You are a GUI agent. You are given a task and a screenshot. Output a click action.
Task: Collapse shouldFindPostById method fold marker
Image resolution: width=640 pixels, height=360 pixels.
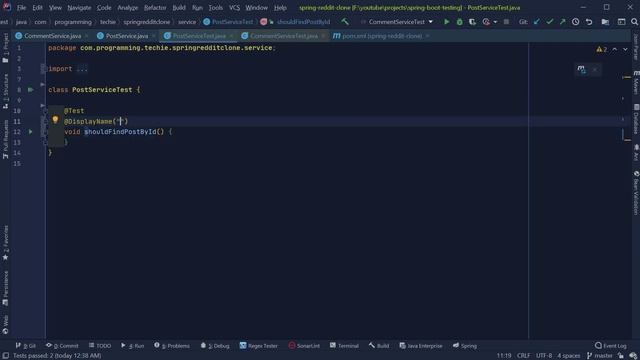click(x=42, y=106)
